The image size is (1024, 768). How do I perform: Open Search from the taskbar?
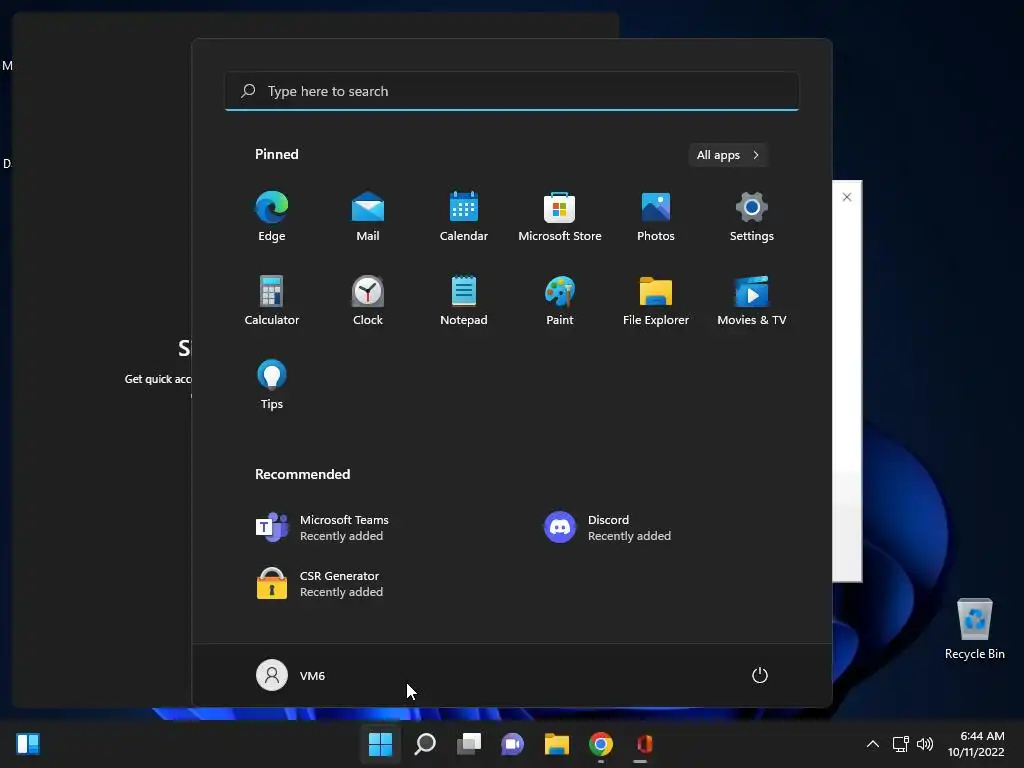click(425, 743)
